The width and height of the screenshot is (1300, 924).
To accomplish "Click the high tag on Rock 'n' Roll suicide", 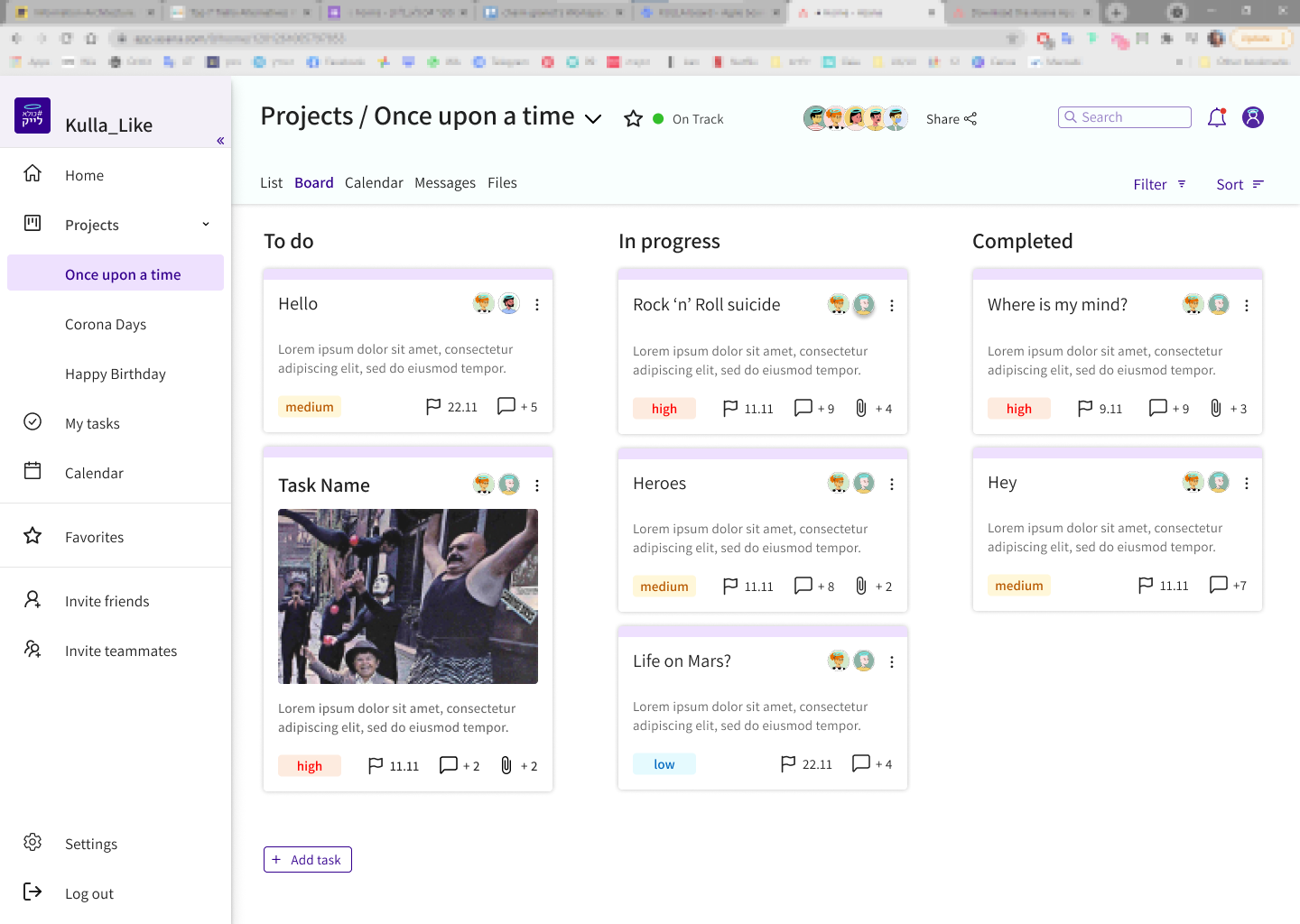I will pos(664,409).
